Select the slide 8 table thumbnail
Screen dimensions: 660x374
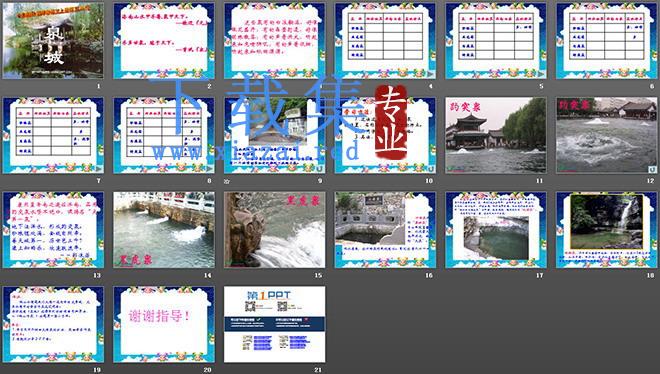164,135
